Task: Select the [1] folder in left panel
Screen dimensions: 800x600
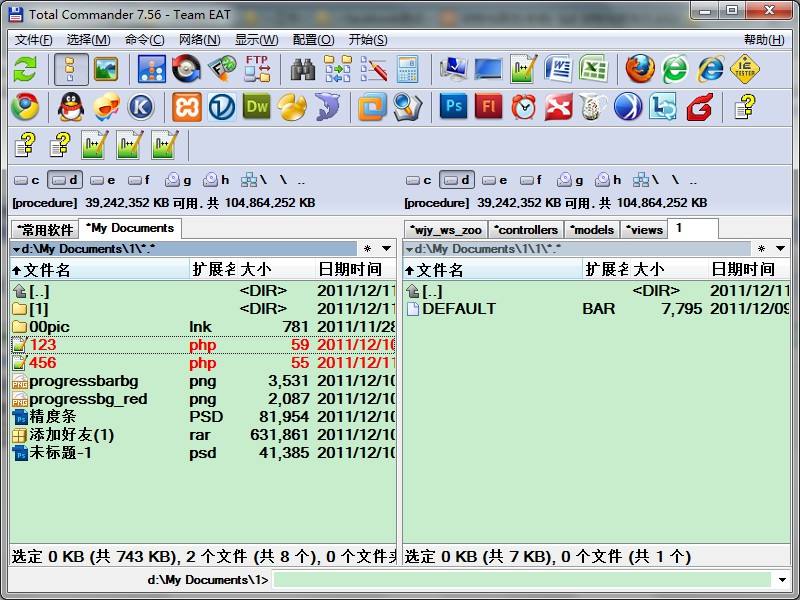Action: tap(203, 309)
